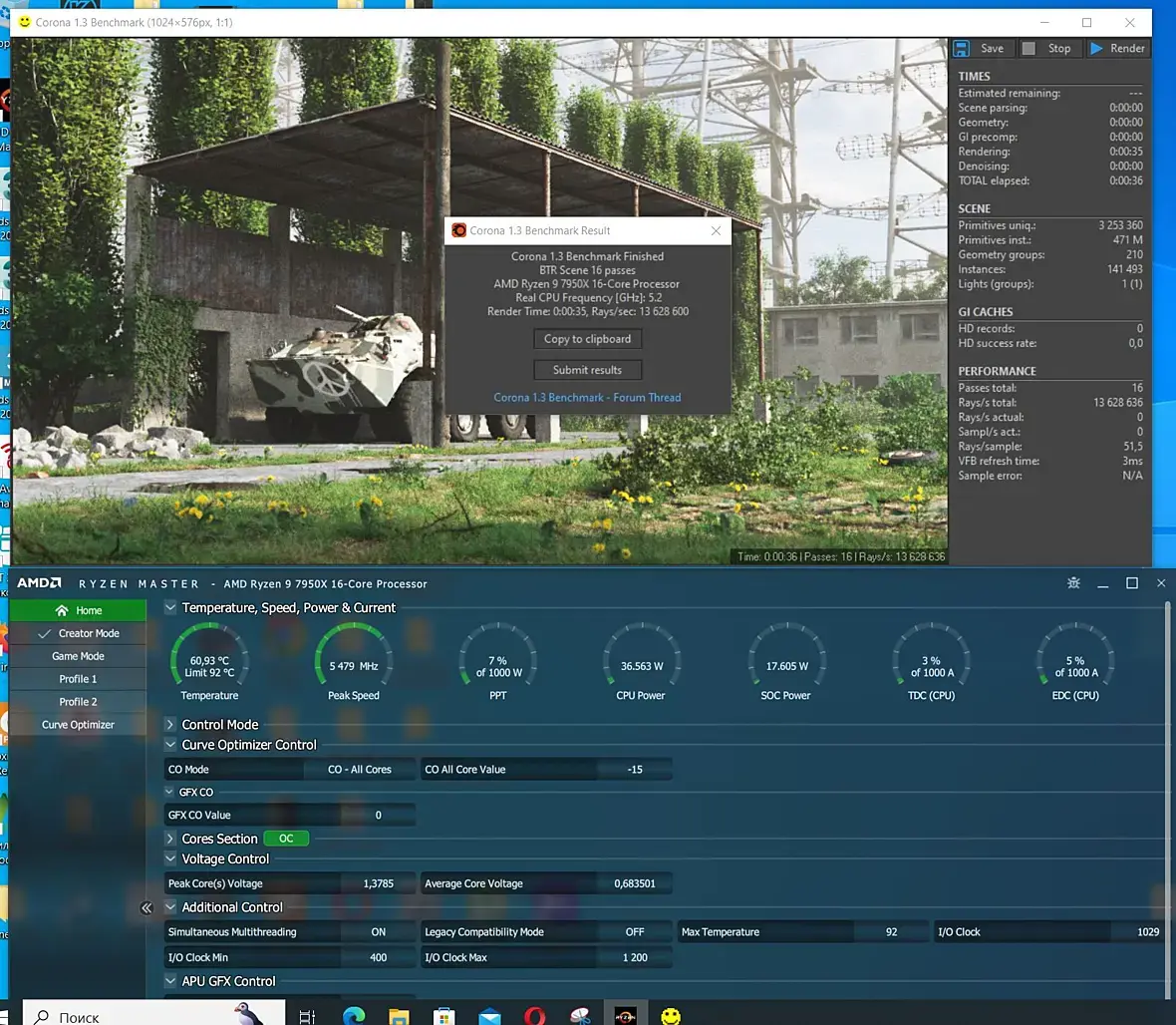
Task: Click Max Temperature value 92
Action: click(x=891, y=932)
